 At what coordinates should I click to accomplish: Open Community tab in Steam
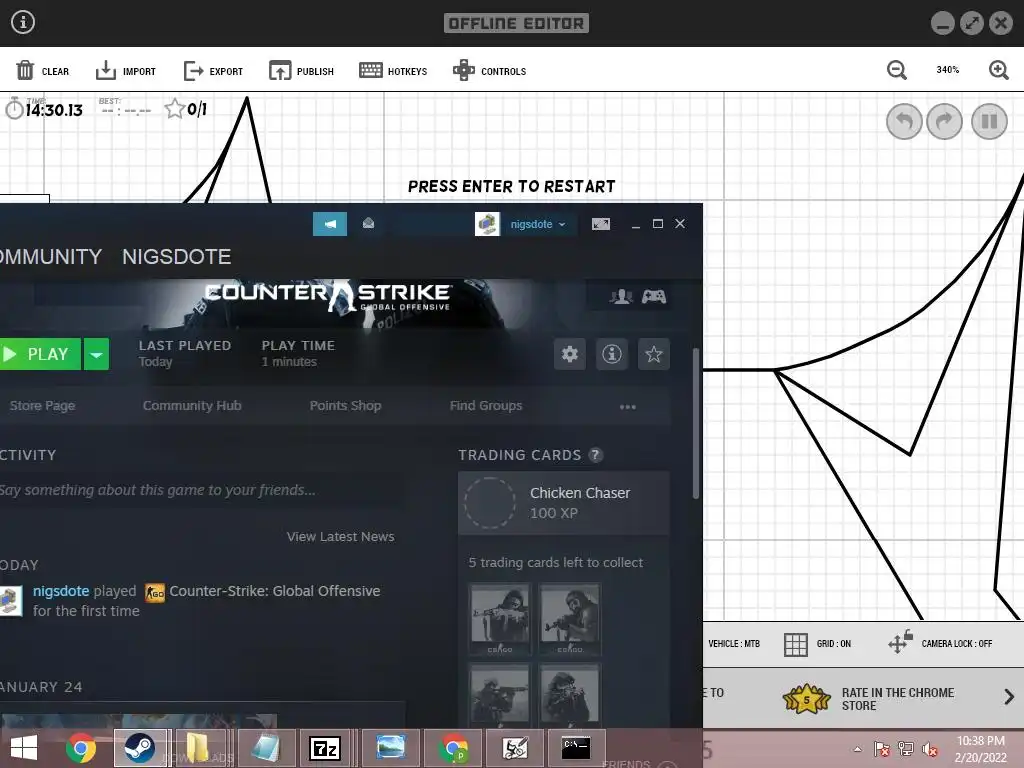click(51, 257)
